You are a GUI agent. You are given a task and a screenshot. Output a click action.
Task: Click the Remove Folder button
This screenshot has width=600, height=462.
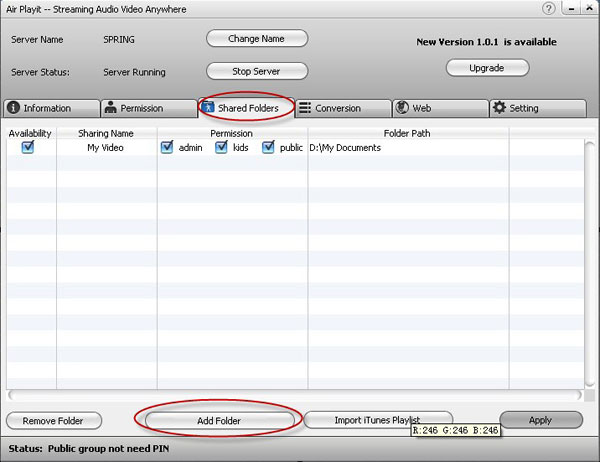click(x=54, y=421)
